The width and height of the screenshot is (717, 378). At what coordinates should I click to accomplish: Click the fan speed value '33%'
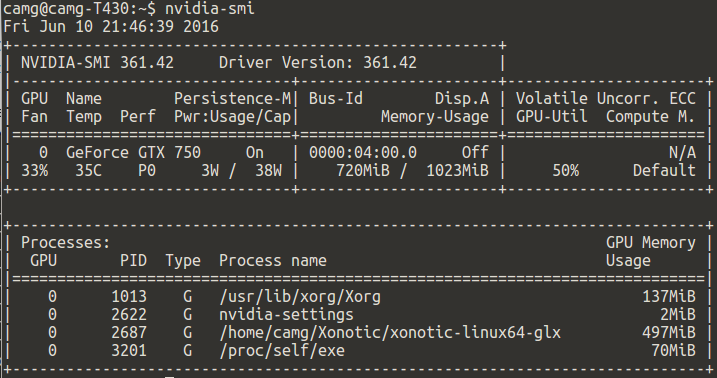tap(35, 170)
